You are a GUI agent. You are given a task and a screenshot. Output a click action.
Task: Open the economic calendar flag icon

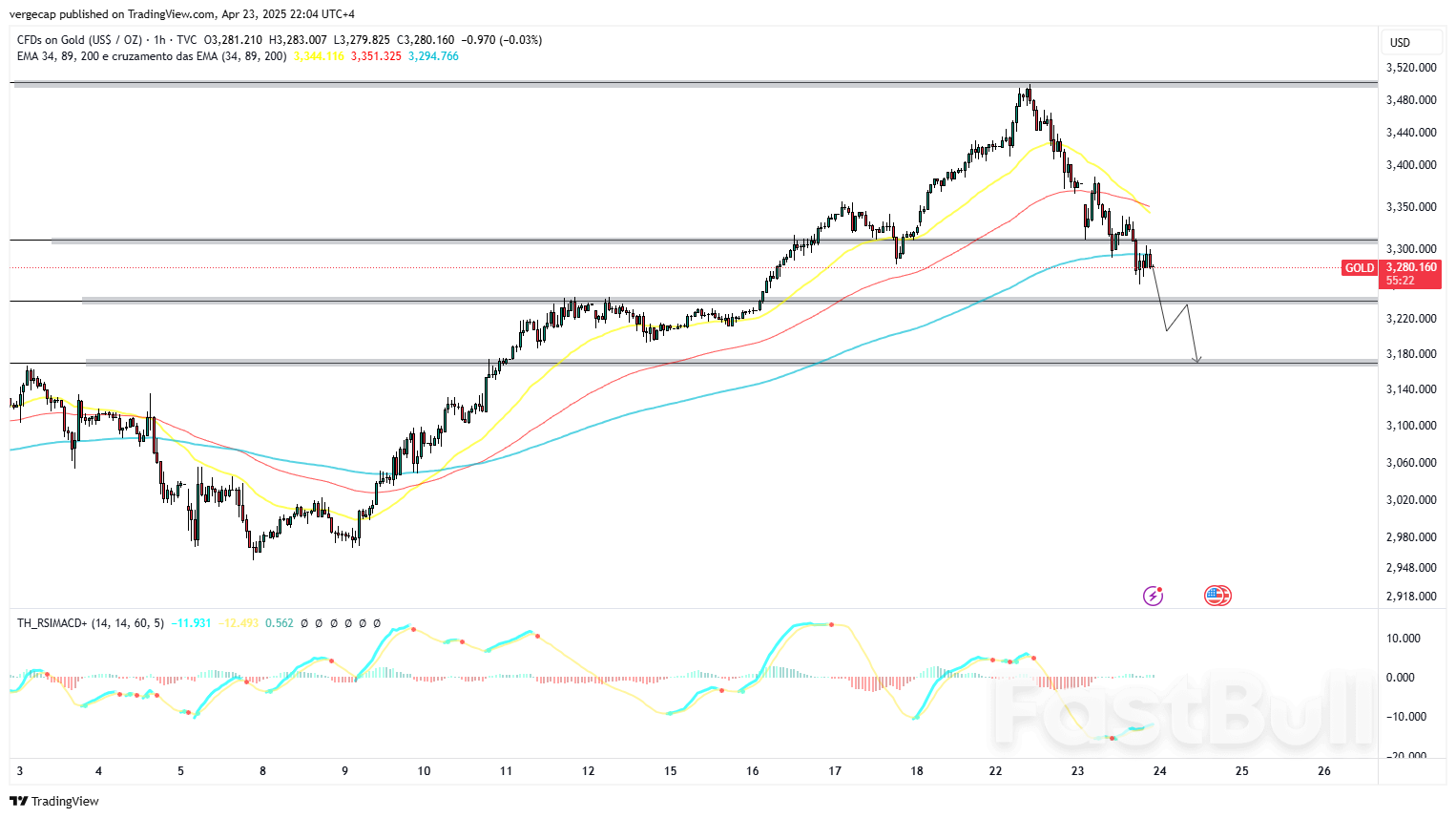(1217, 595)
